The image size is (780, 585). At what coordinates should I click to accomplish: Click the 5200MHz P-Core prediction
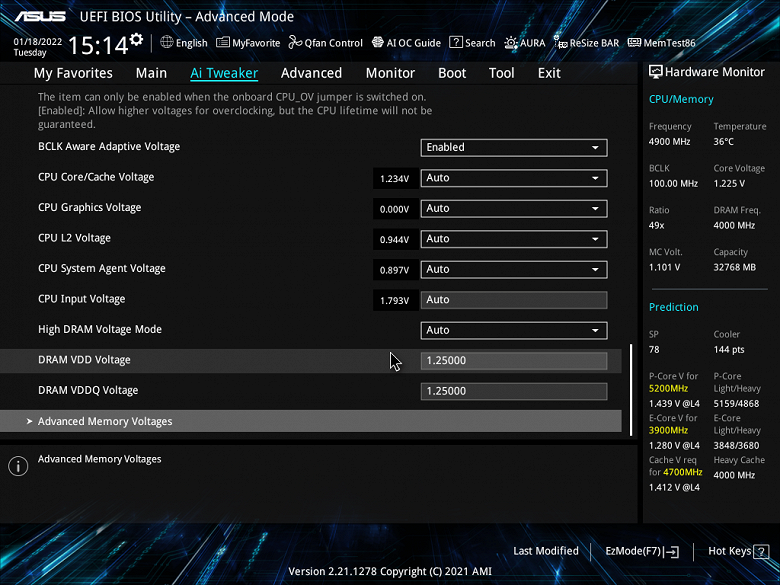668,389
